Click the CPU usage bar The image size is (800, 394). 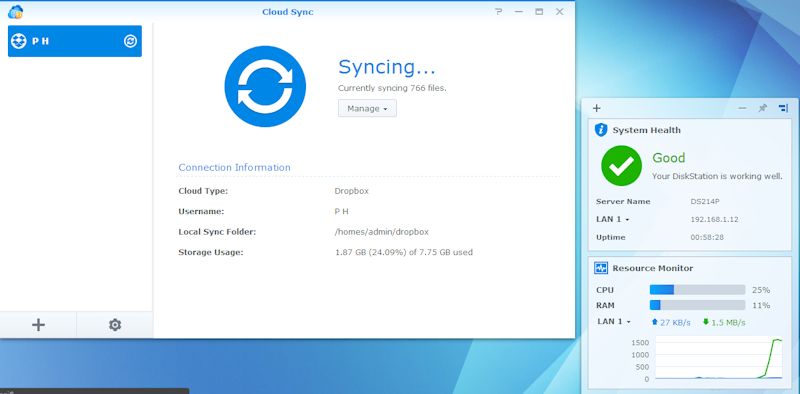[697, 290]
